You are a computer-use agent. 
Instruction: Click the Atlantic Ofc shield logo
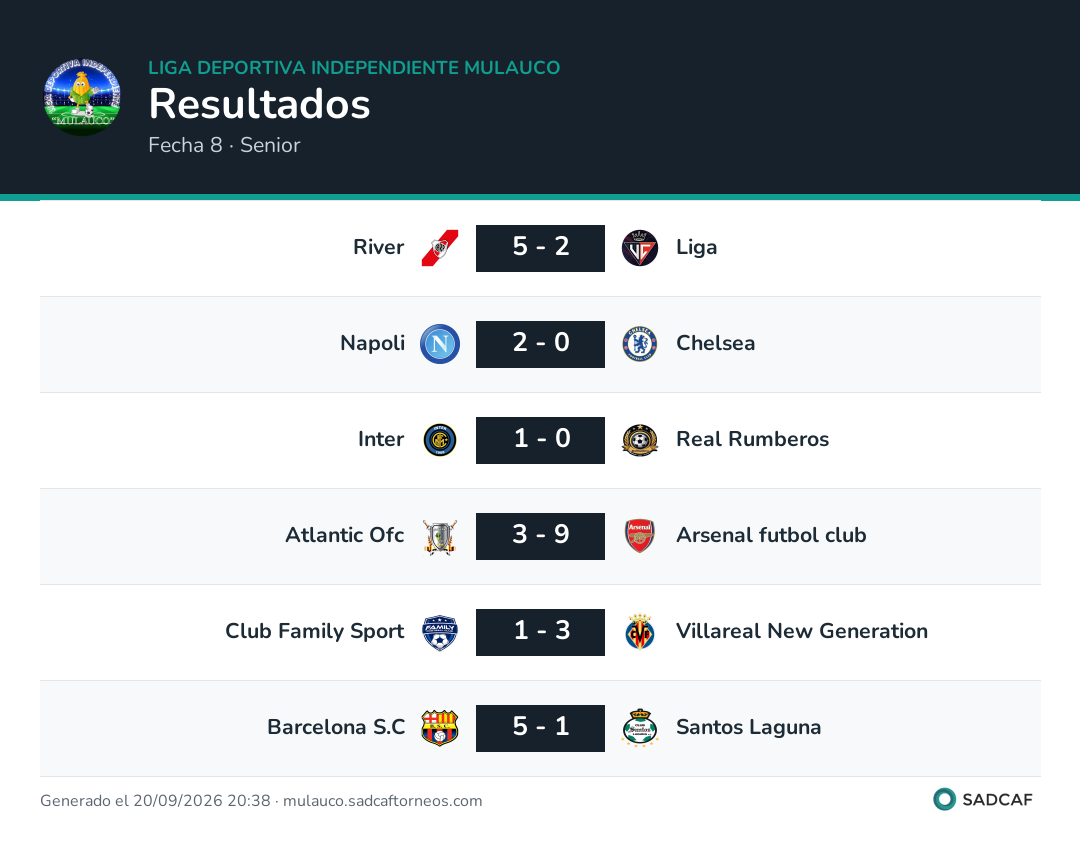click(439, 537)
